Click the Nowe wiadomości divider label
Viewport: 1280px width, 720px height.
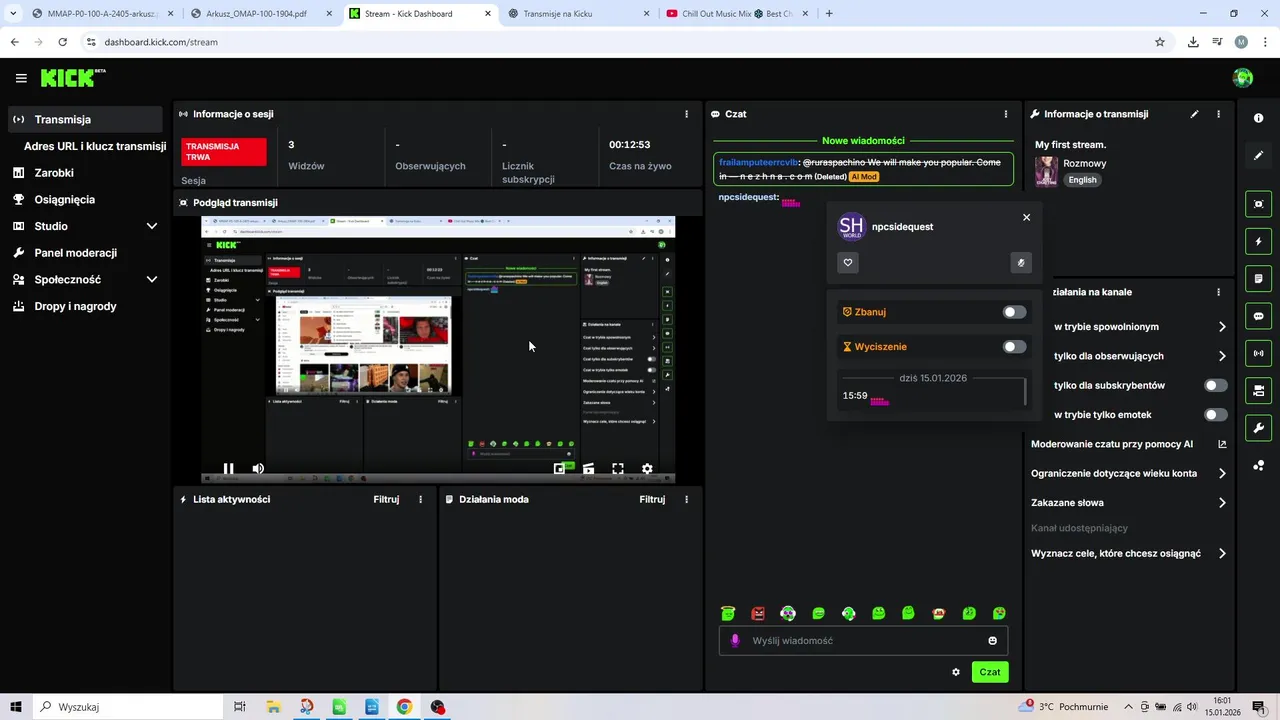(863, 141)
